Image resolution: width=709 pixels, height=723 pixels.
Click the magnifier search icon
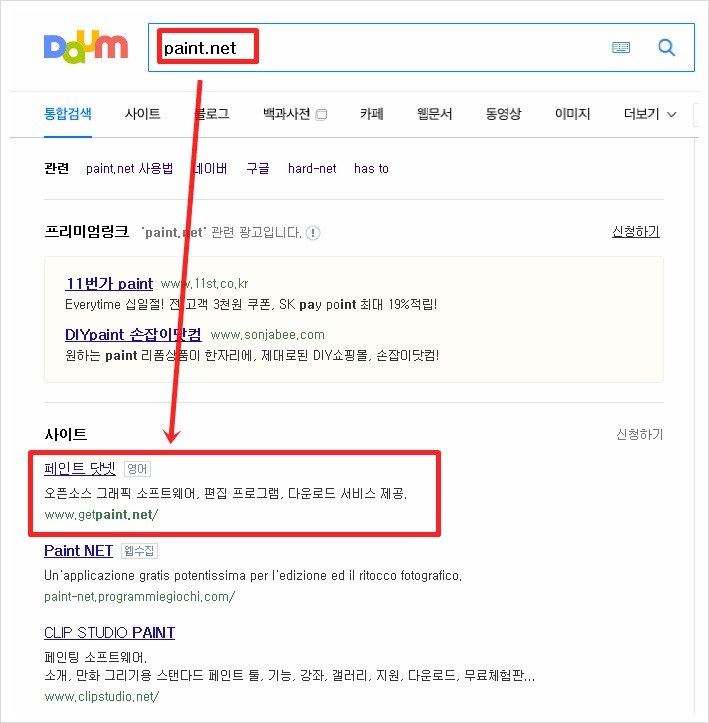(x=666, y=47)
